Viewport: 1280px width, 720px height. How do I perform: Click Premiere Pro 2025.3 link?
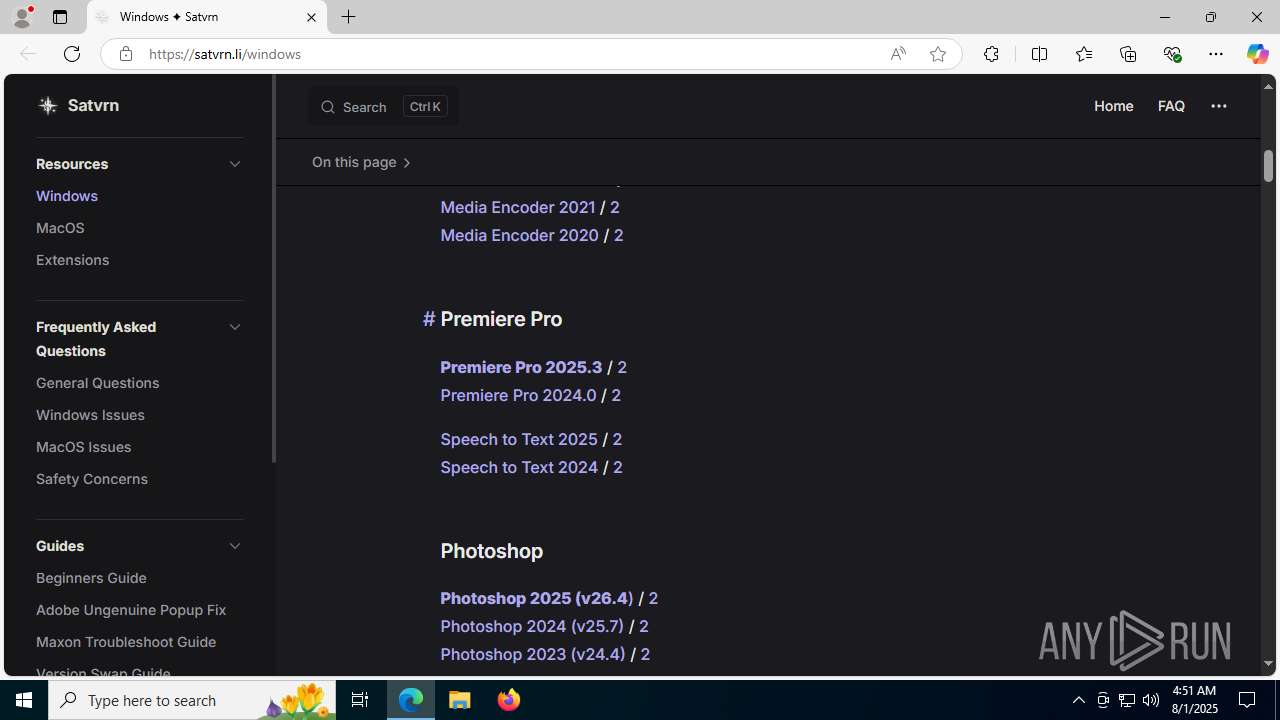click(521, 367)
